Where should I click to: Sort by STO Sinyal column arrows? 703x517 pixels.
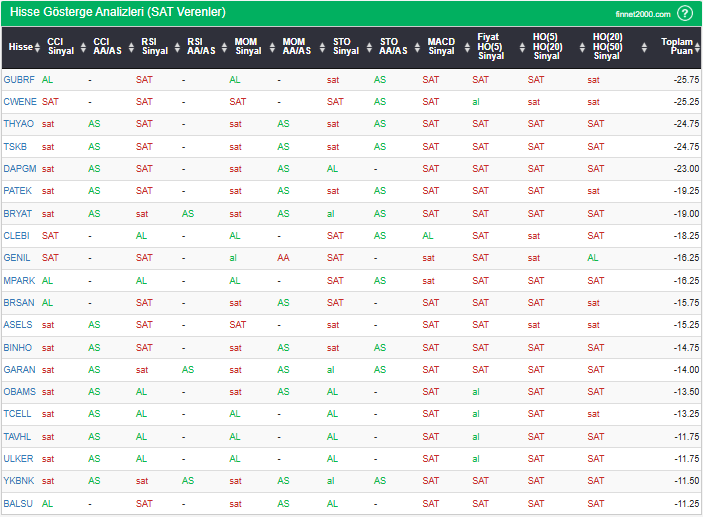368,47
